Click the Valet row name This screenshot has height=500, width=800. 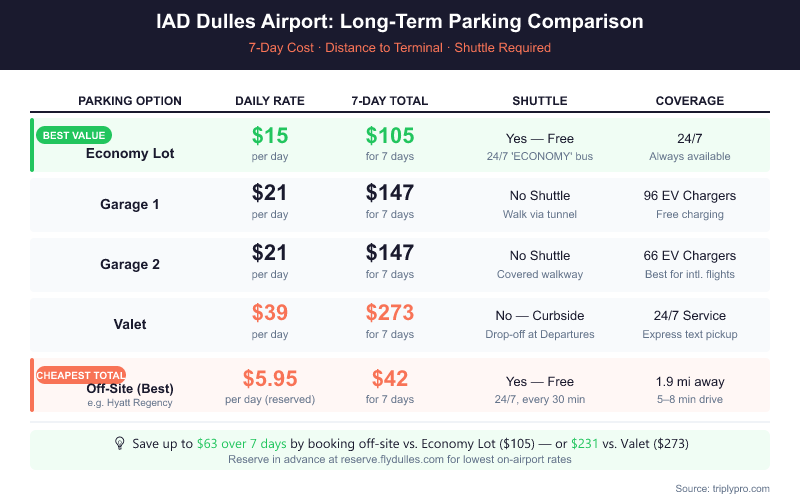point(130,324)
